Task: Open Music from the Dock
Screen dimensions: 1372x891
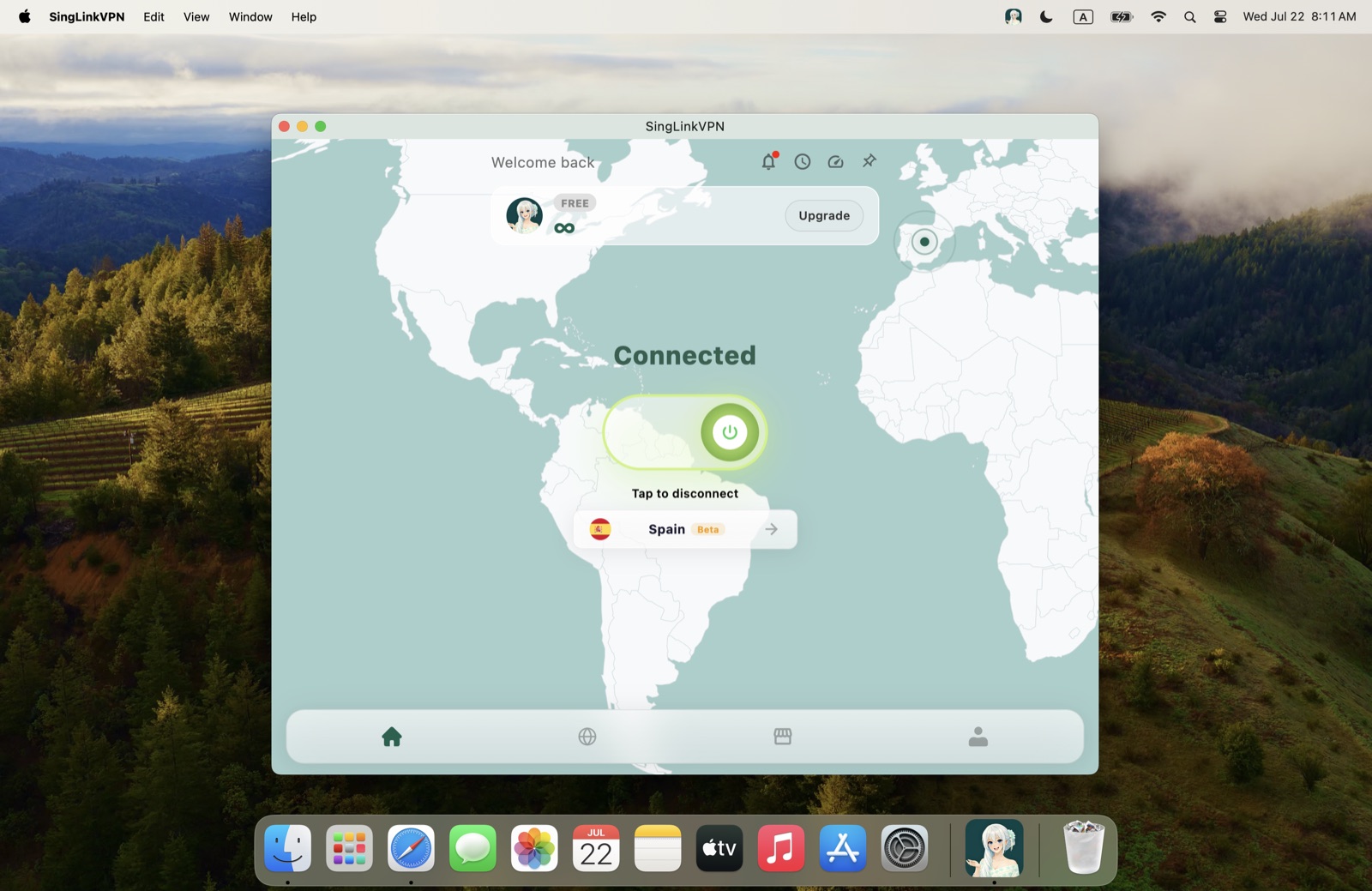Action: (782, 848)
